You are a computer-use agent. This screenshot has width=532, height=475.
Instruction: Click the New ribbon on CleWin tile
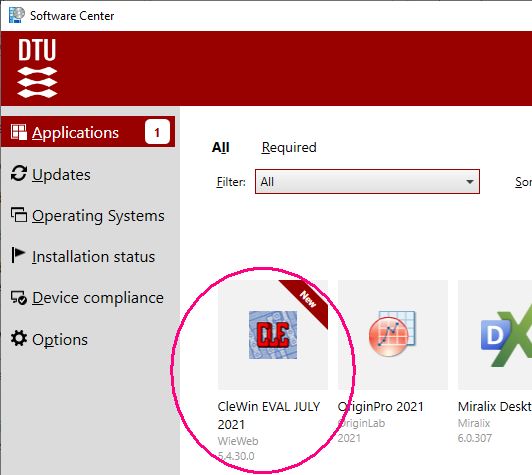coord(307,300)
